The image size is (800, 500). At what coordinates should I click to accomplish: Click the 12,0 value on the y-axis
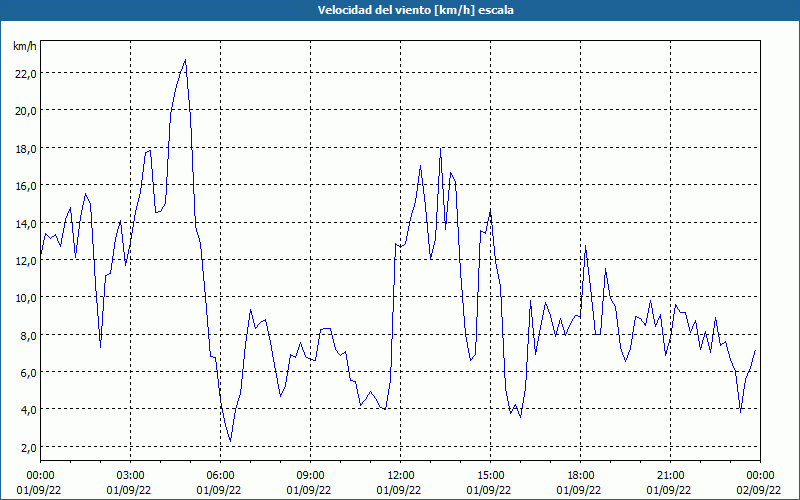coord(26,260)
